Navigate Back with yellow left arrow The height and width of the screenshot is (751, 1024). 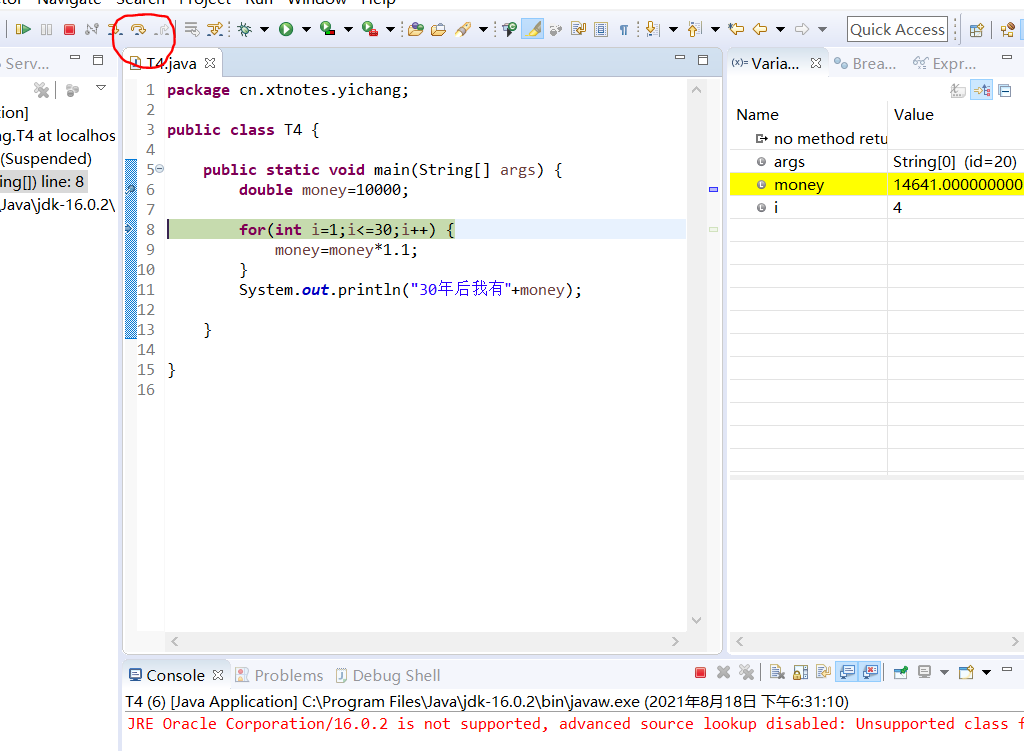pos(760,29)
